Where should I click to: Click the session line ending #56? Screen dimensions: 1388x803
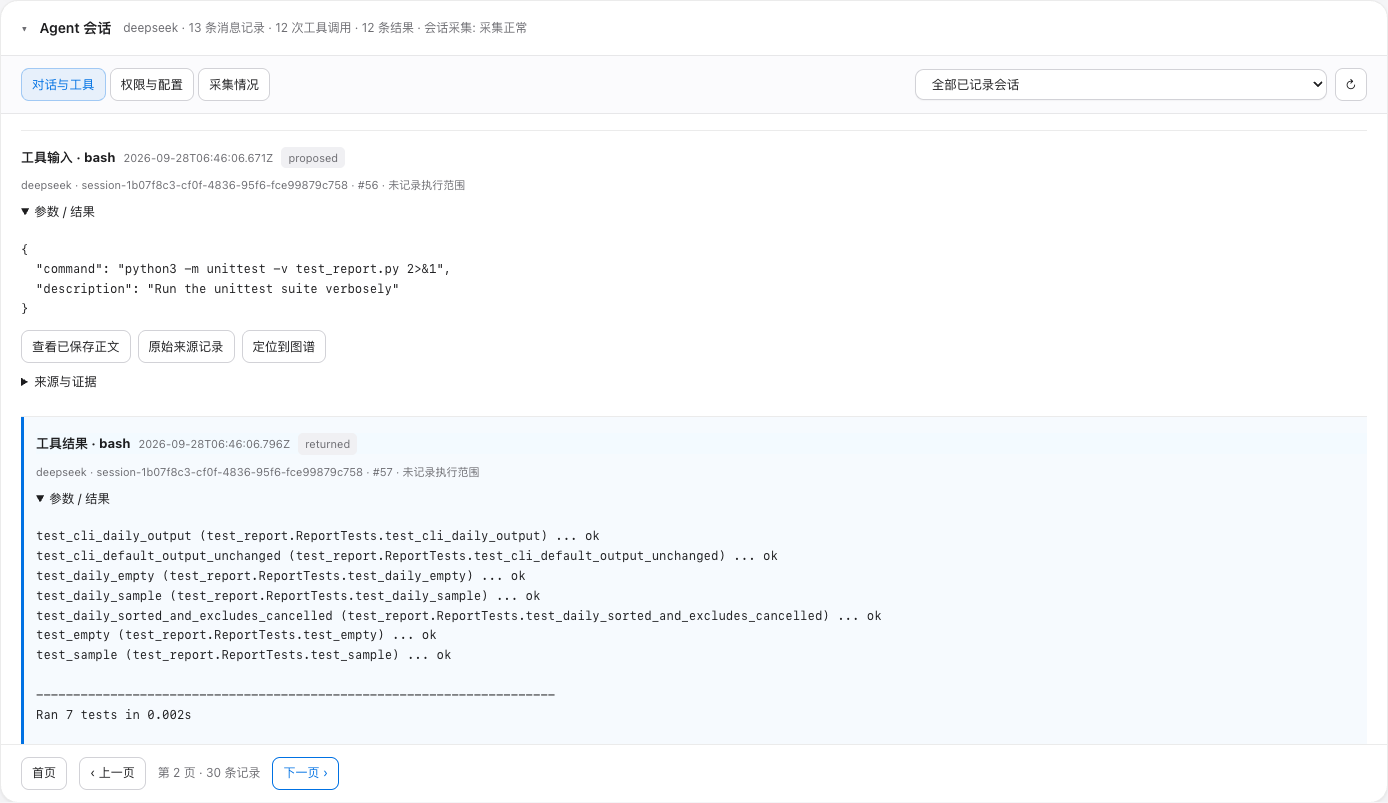tap(243, 185)
